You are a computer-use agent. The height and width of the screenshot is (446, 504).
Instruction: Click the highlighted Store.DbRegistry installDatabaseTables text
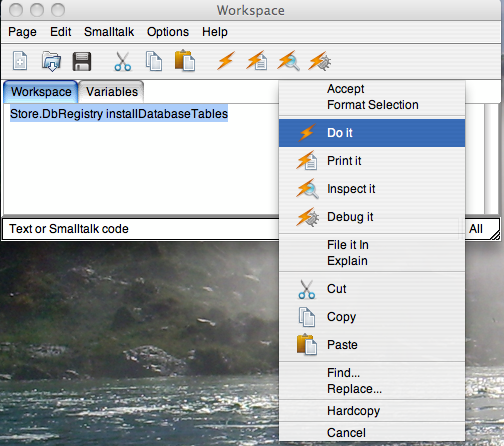pos(119,114)
